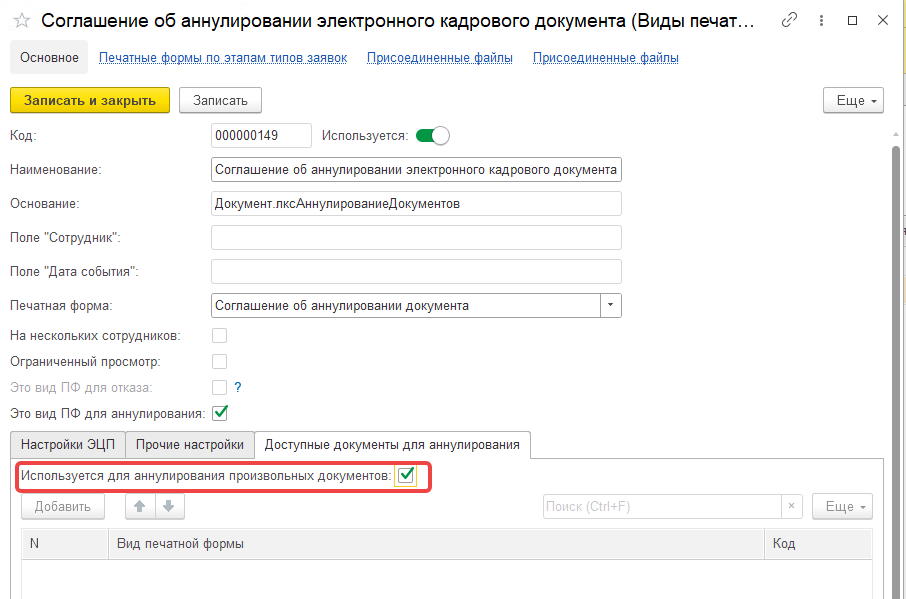906x599 pixels.
Task: Click the 'Поиск (Ctrl+F)' search field
Action: coord(662,507)
